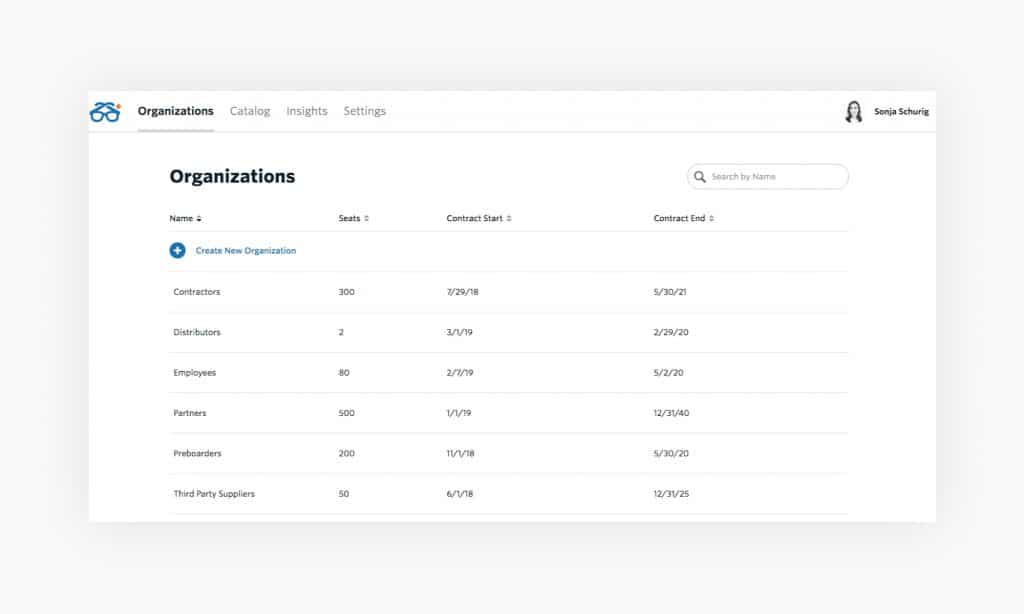1024x614 pixels.
Task: Open the Contractors organization
Action: (197, 292)
